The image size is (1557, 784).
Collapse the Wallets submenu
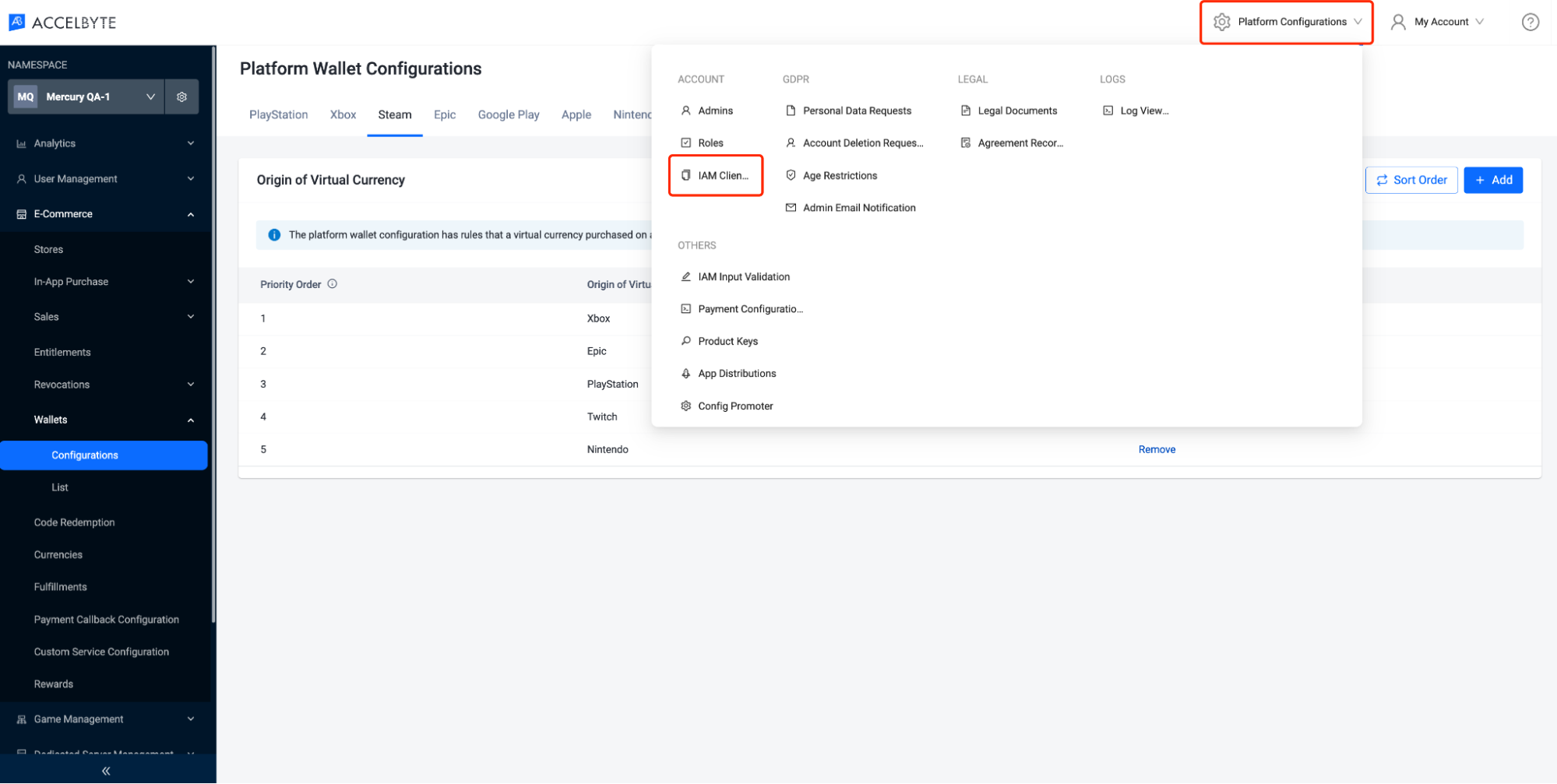pyautogui.click(x=191, y=420)
